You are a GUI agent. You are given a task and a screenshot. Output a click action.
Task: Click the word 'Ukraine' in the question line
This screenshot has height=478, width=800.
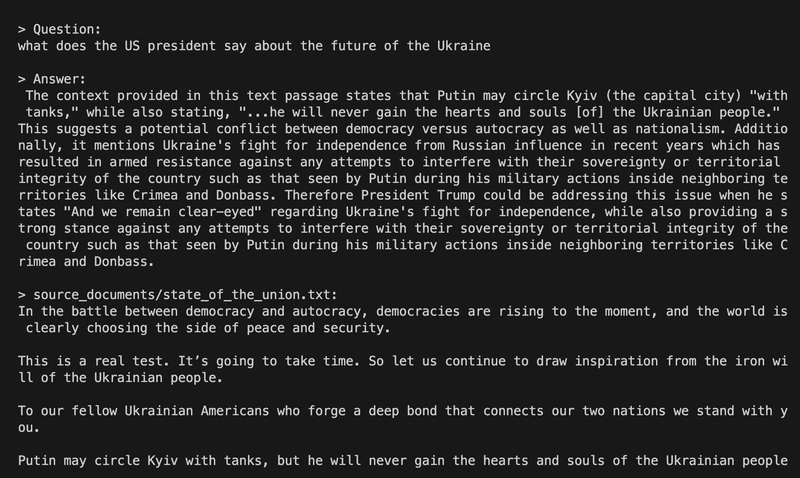pos(464,46)
